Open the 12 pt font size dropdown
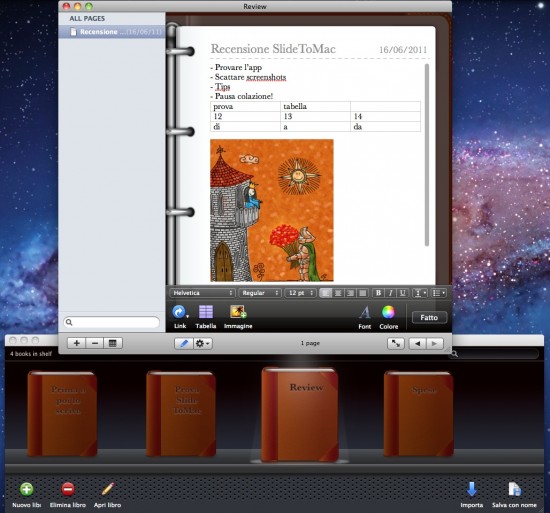Screen dimensions: 550x513 (300, 293)
